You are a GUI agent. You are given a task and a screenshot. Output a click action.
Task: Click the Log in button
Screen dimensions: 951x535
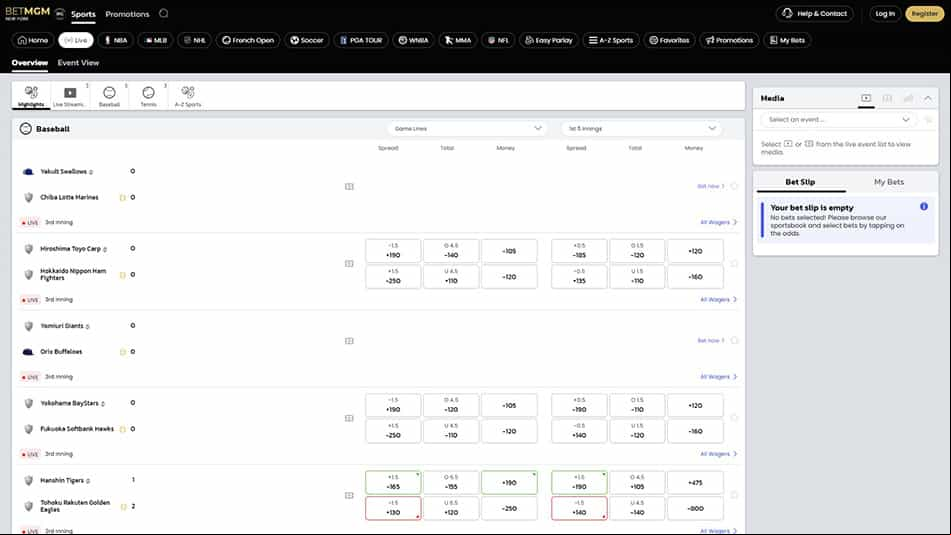[885, 13]
